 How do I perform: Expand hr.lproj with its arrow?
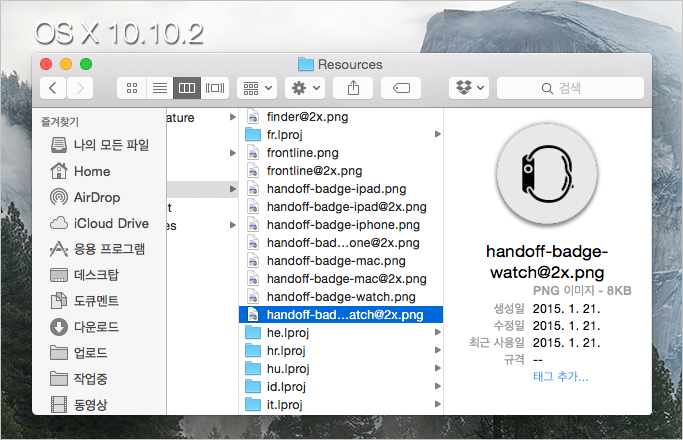(x=437, y=350)
